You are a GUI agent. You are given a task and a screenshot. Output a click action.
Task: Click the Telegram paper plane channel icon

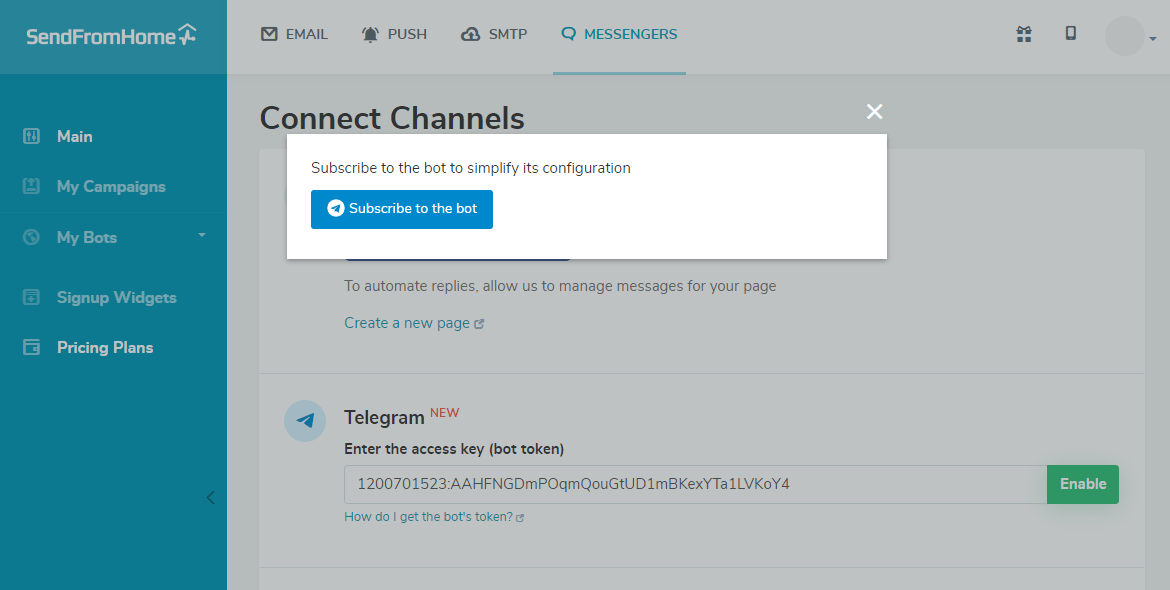305,421
